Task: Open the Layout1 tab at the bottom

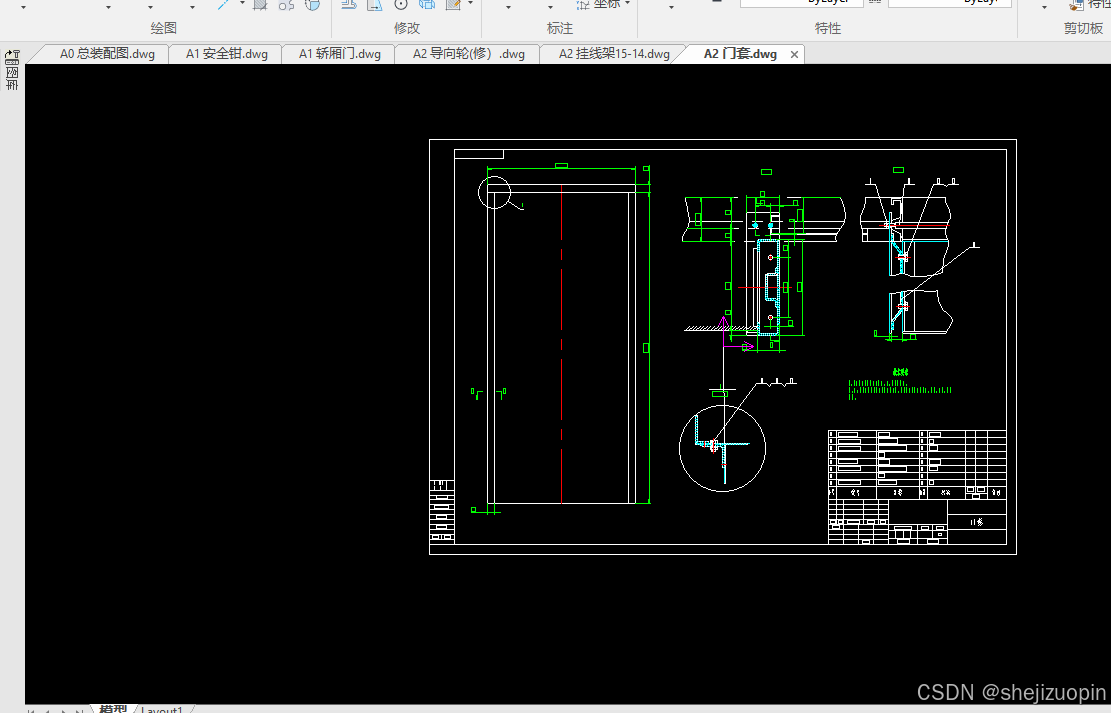Action: click(162, 709)
